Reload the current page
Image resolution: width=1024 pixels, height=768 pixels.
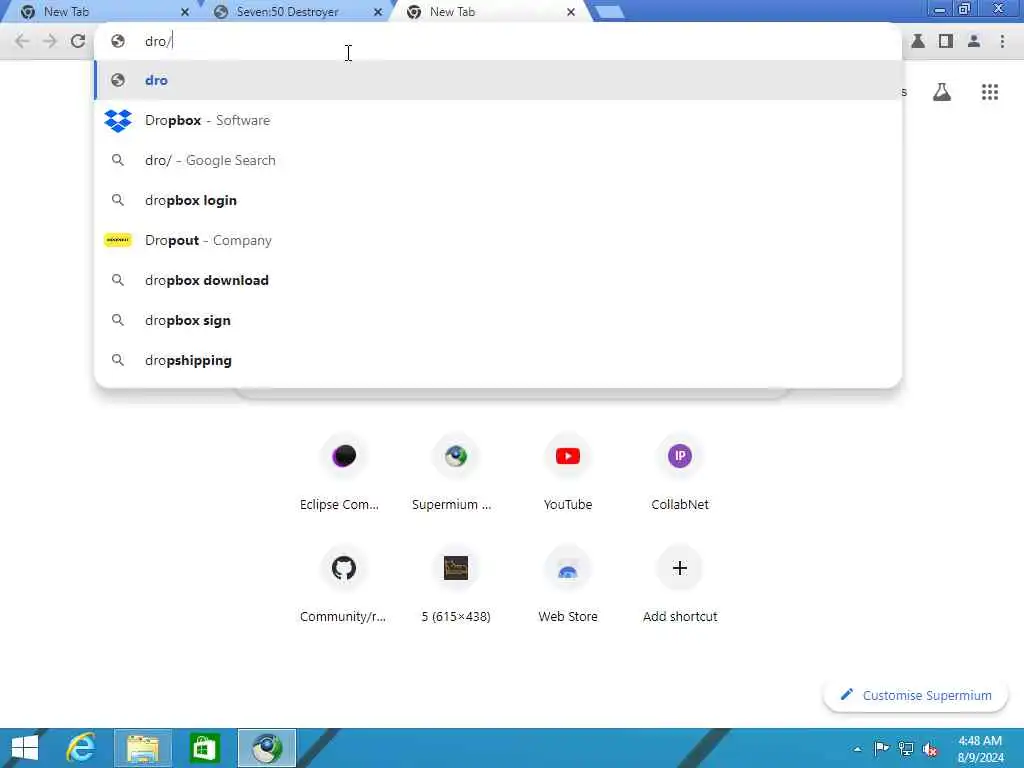pyautogui.click(x=78, y=41)
